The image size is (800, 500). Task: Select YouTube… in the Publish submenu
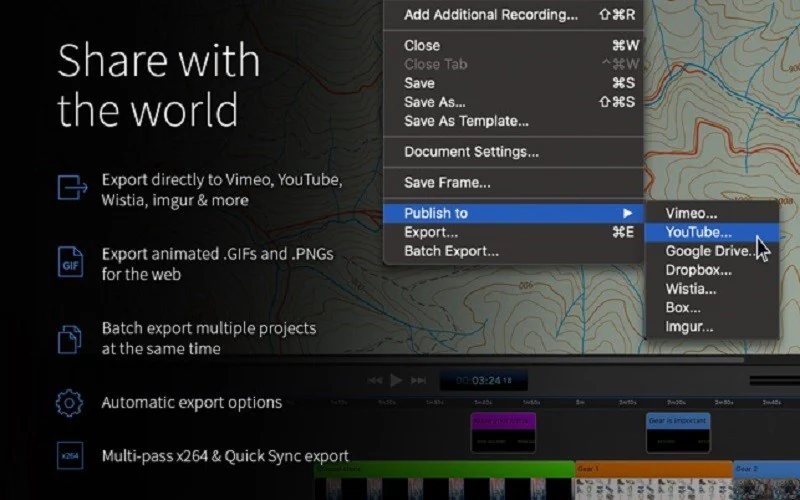[712, 232]
